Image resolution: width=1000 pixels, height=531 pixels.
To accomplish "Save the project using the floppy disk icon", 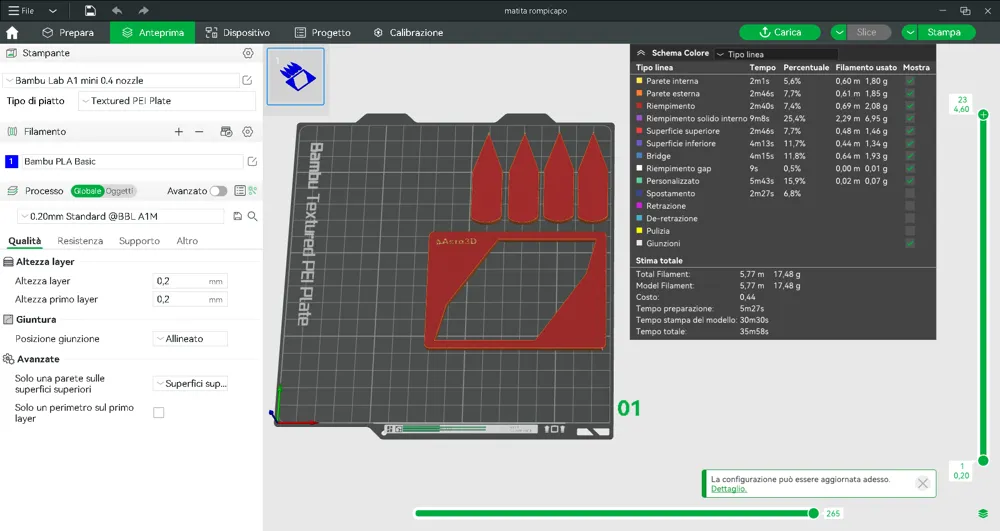I will pyautogui.click(x=90, y=10).
